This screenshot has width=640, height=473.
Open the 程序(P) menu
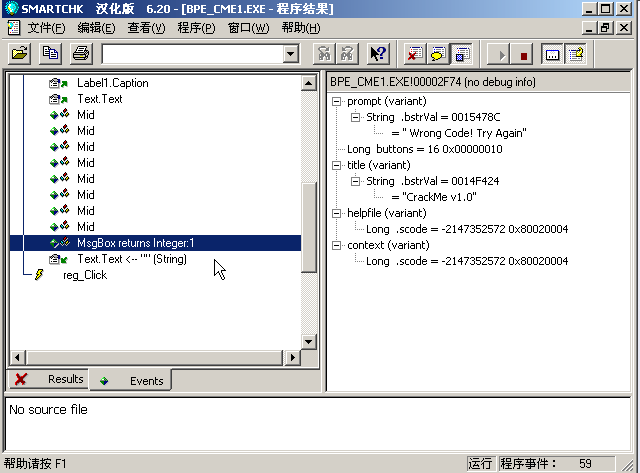[196, 28]
